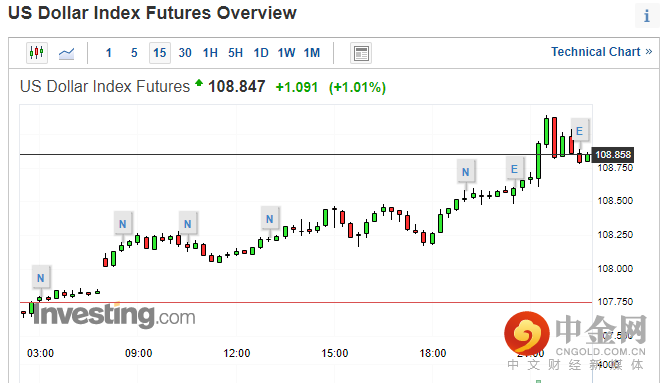Select the 1H interval
661x383 pixels.
(x=210, y=53)
